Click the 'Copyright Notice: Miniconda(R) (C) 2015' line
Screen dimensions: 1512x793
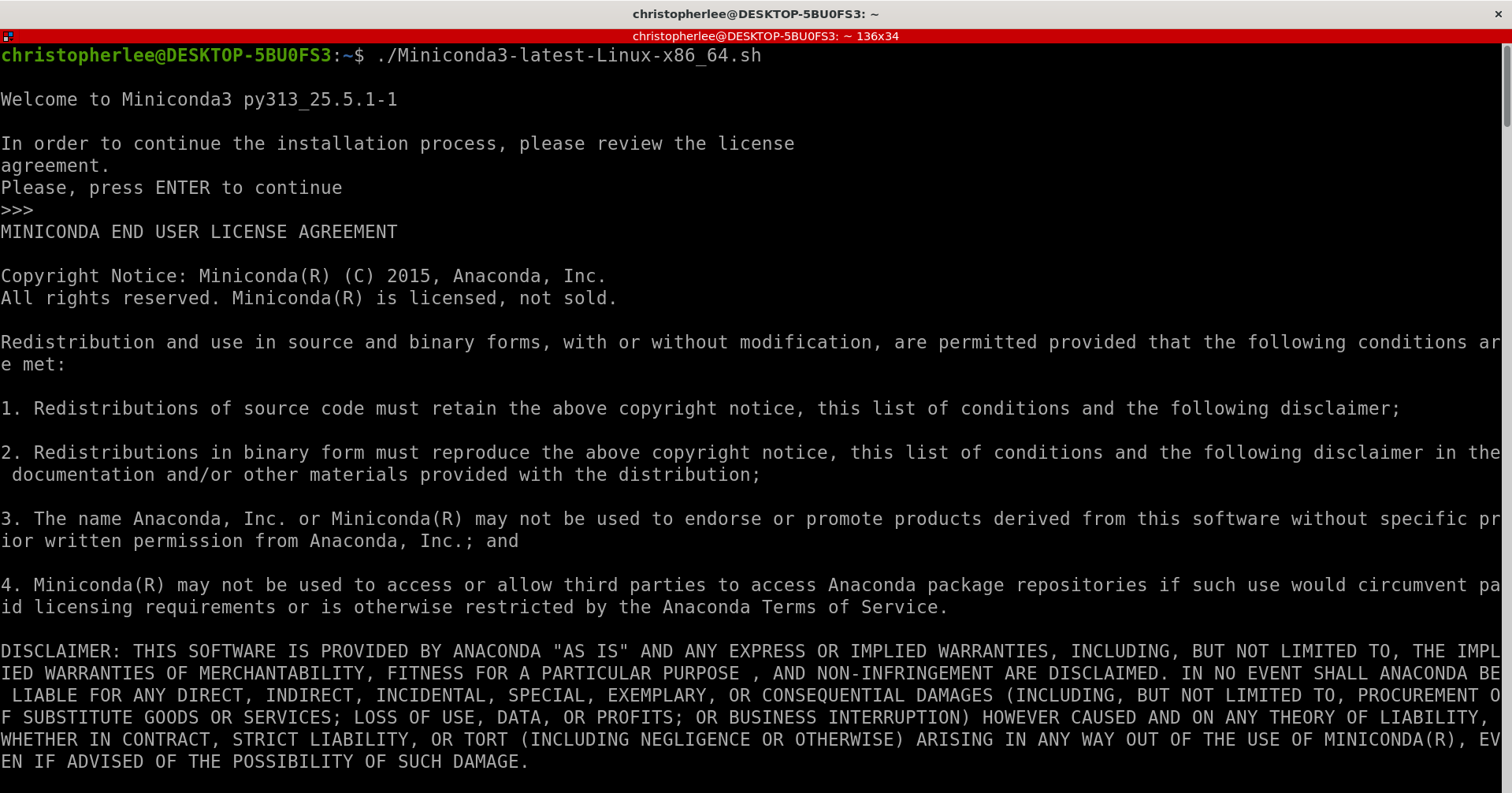click(303, 276)
